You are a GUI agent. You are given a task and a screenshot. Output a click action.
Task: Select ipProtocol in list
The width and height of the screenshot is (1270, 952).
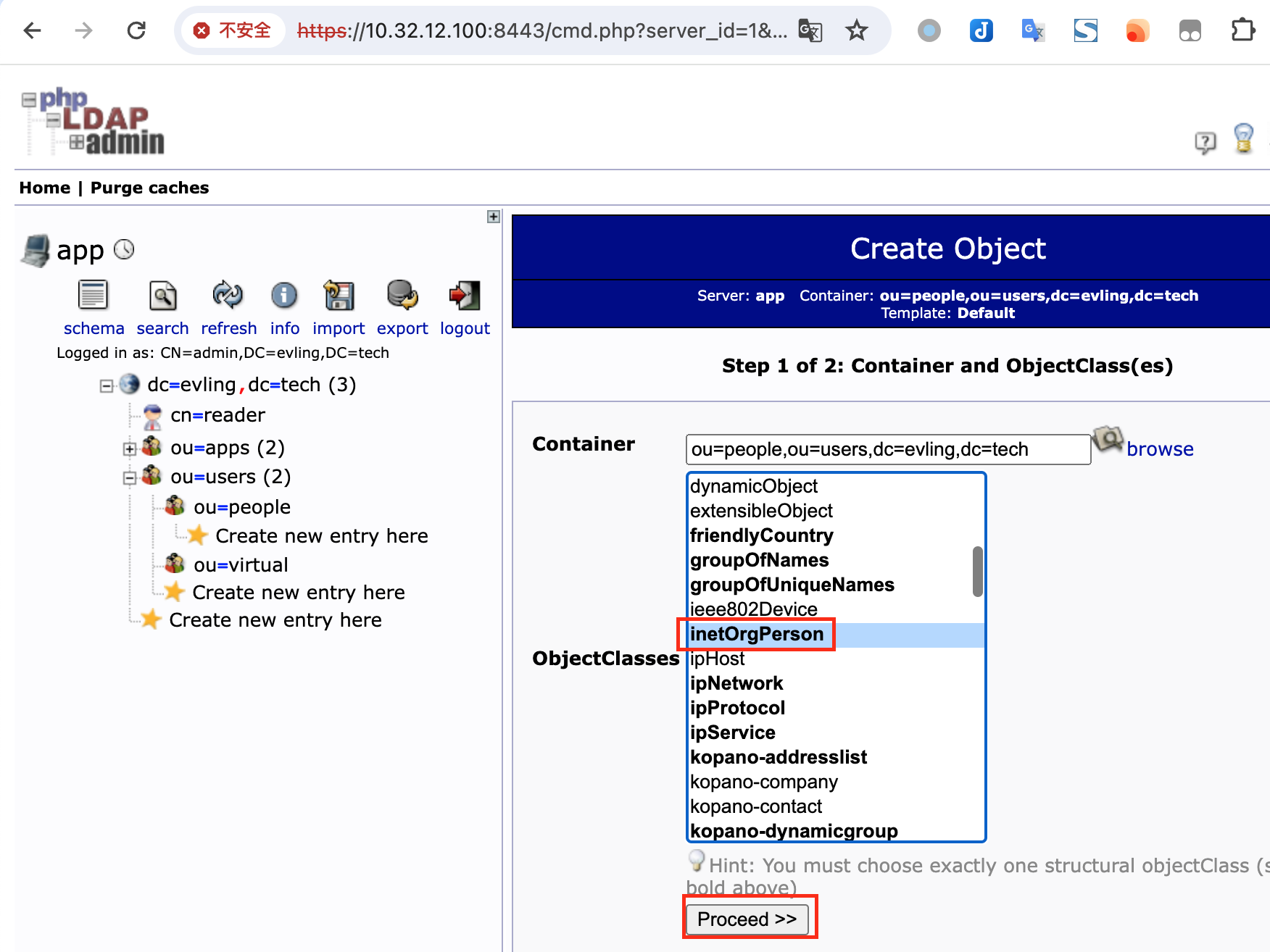pyautogui.click(x=836, y=708)
